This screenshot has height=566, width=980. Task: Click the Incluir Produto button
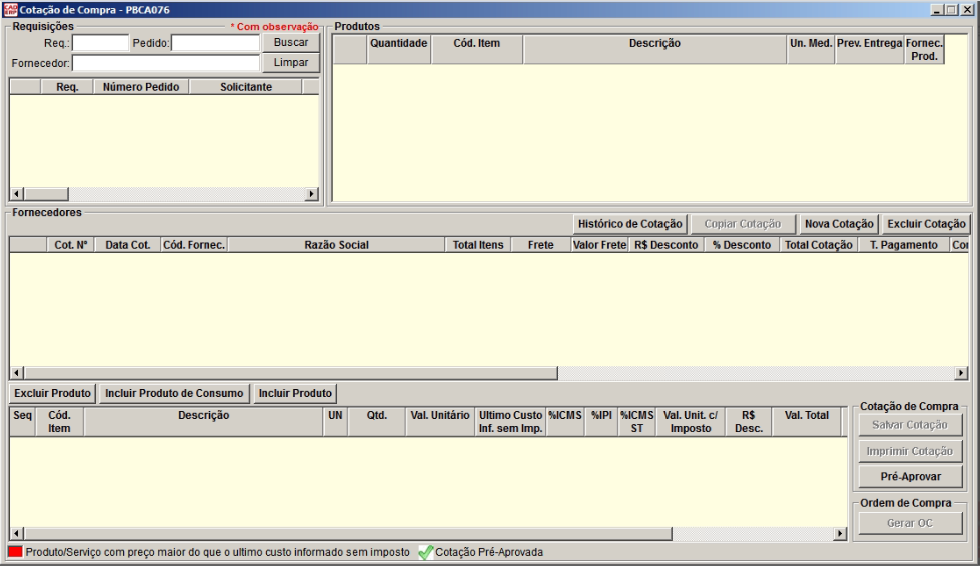(x=295, y=393)
